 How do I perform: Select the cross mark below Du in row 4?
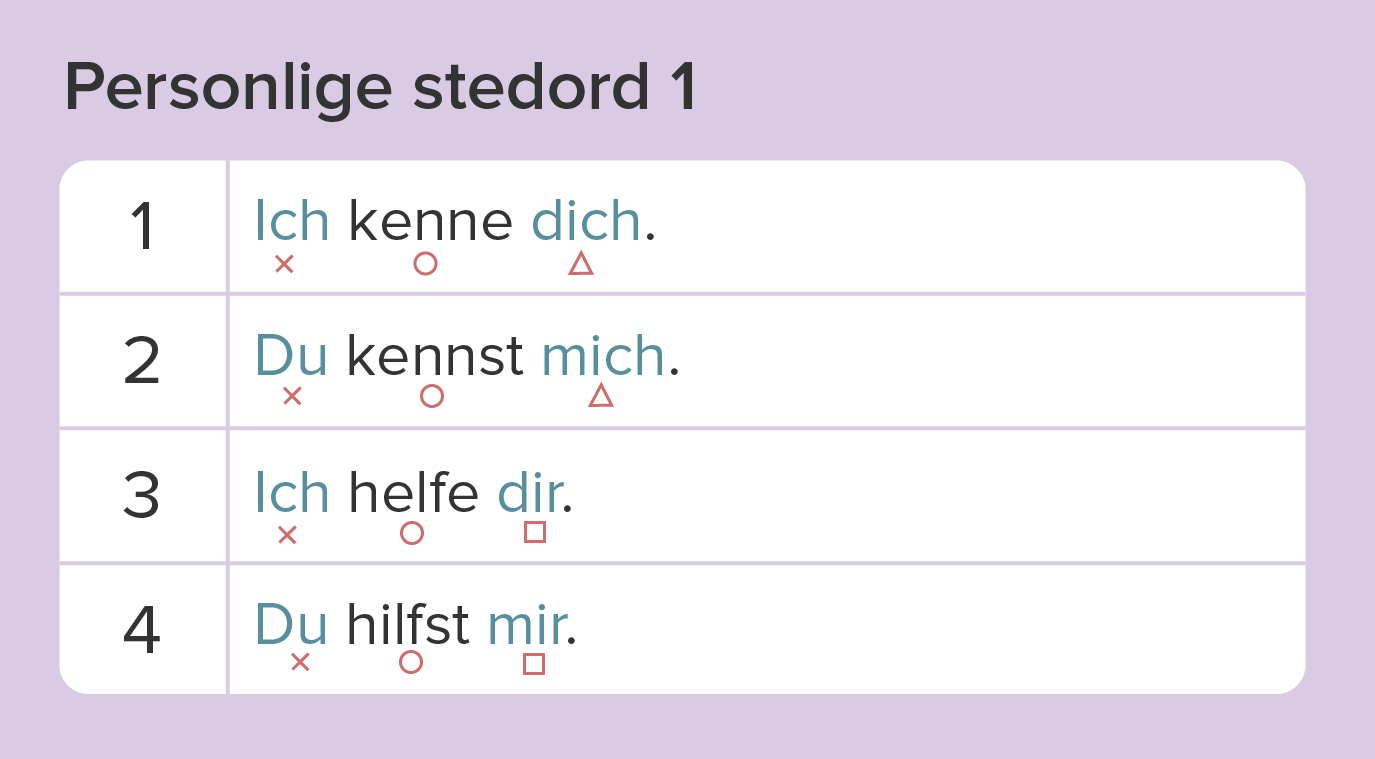[300, 662]
